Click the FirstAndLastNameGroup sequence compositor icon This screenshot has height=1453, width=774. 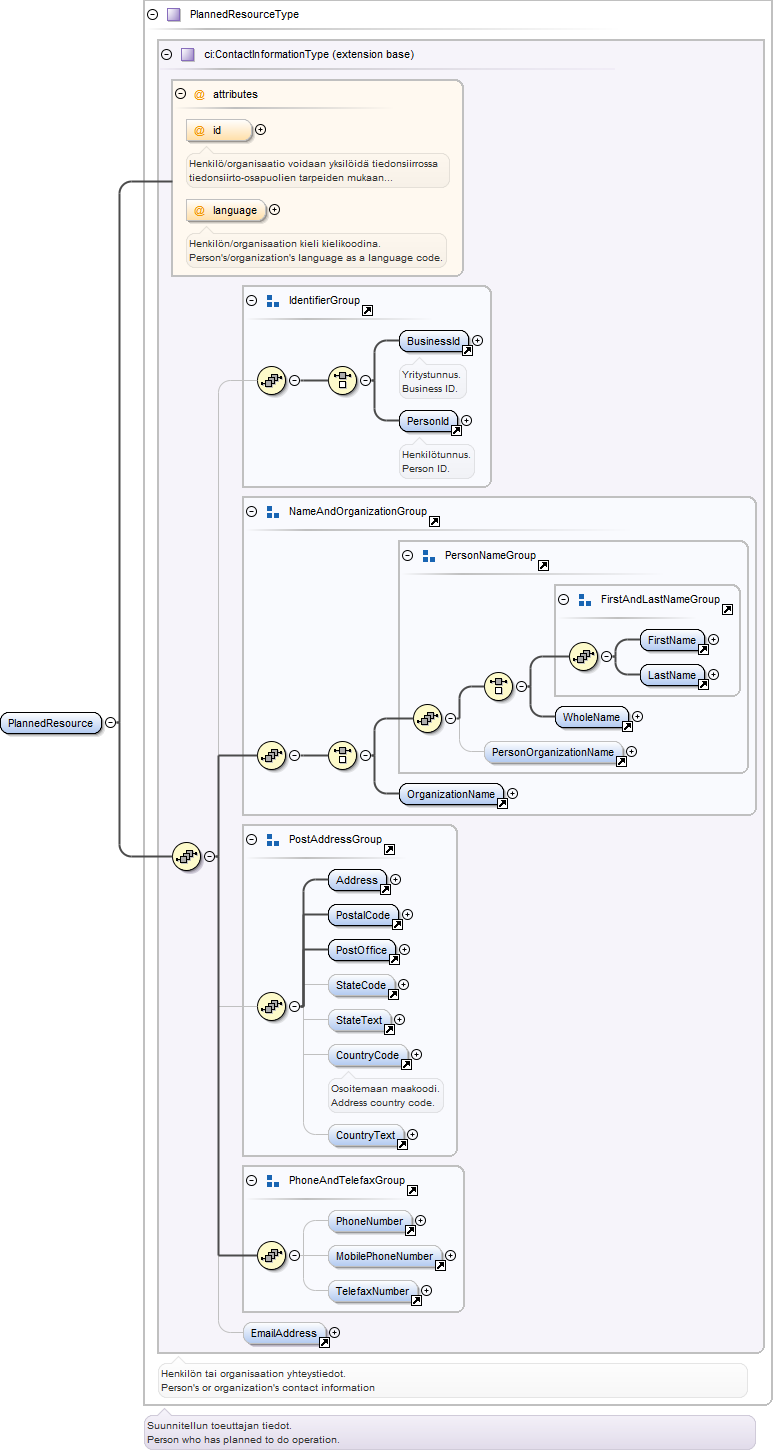pos(584,657)
